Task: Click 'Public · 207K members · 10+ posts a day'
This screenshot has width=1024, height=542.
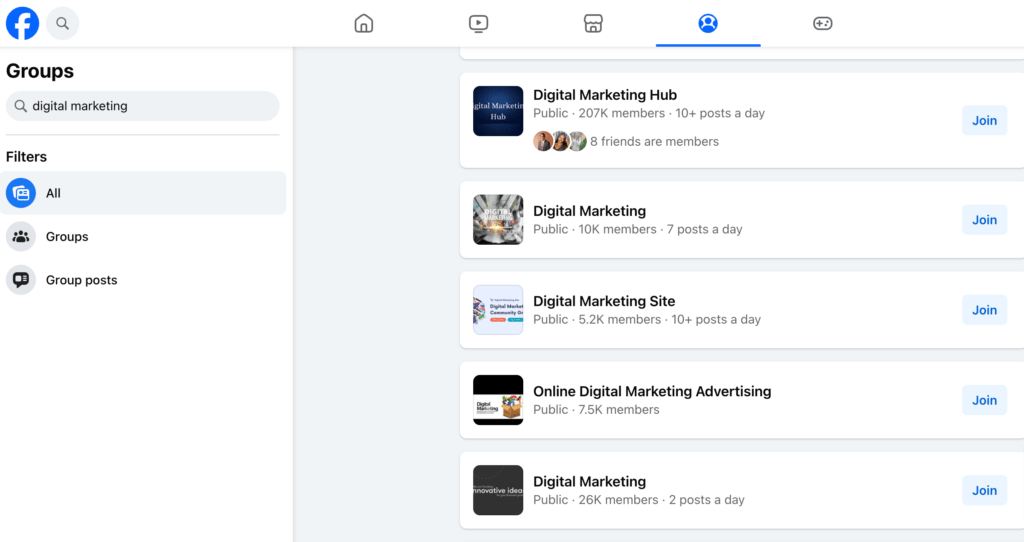Action: [x=648, y=113]
